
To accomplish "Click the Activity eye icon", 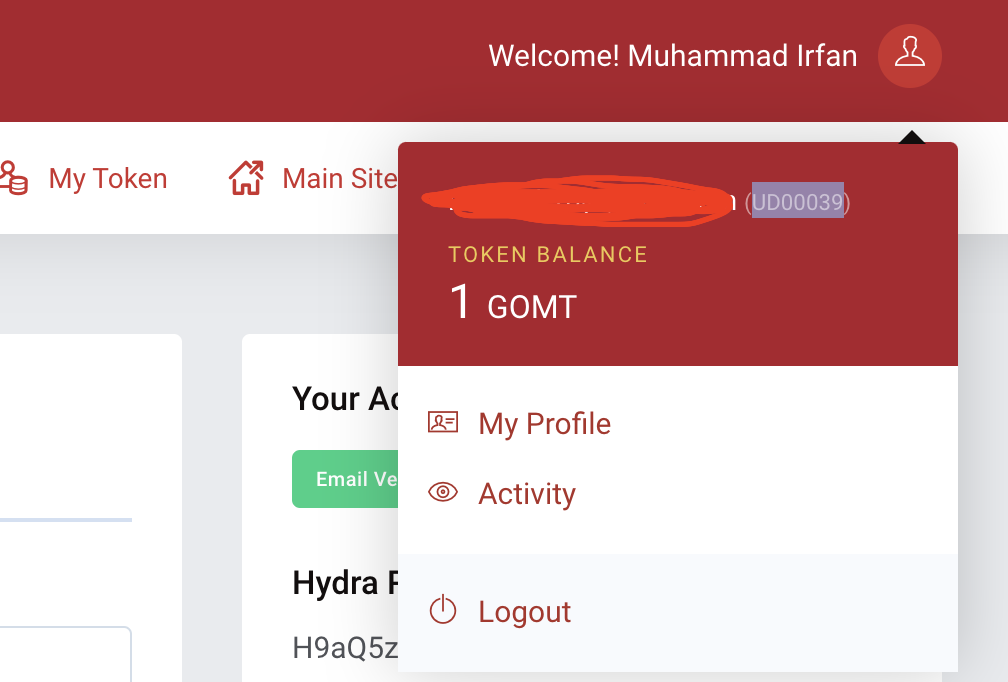I will 442,492.
